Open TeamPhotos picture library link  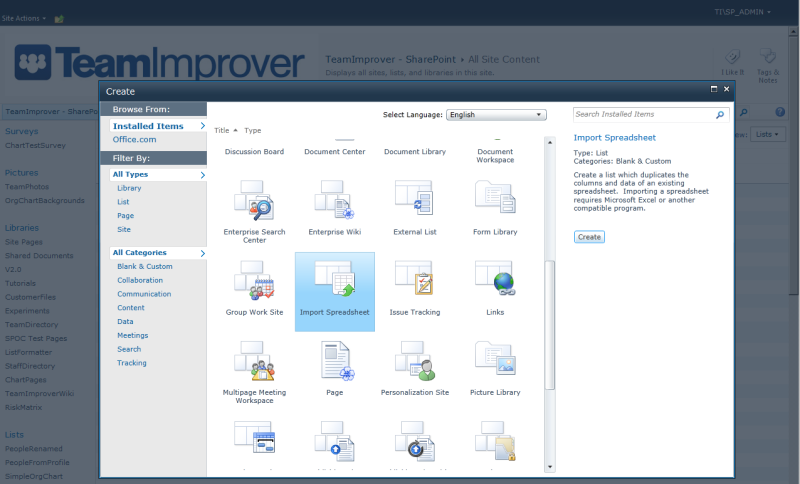pyautogui.click(x=27, y=187)
